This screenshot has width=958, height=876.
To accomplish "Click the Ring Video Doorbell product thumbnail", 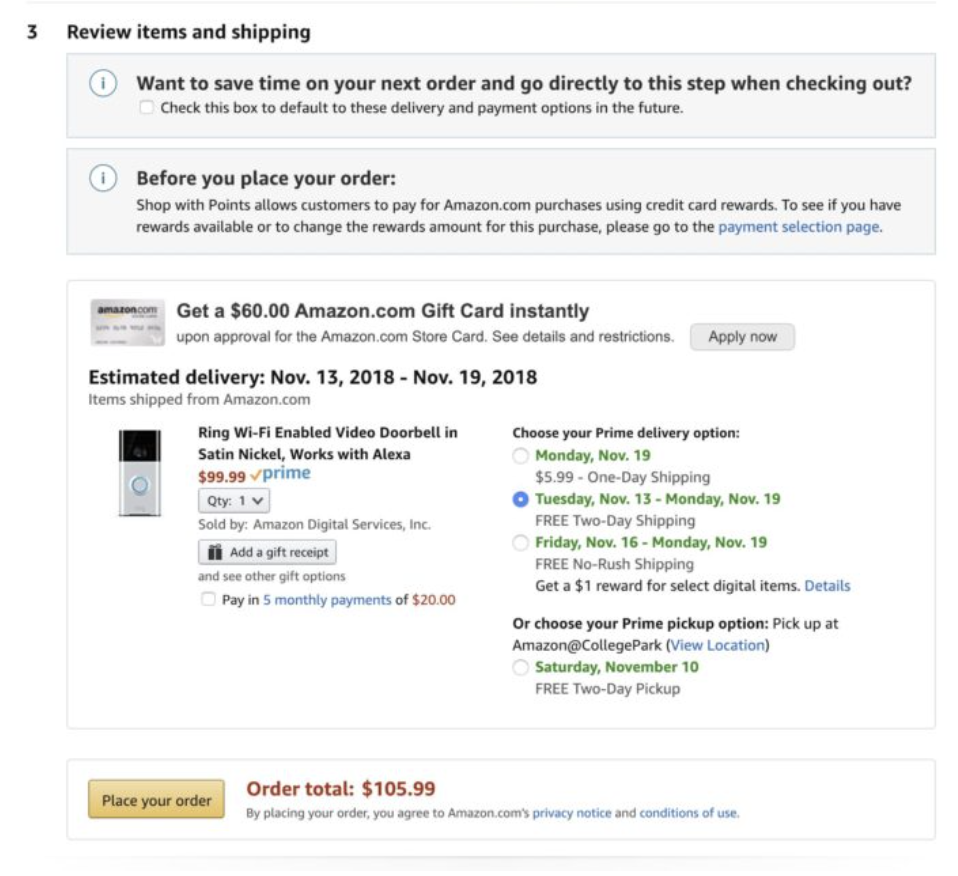I will point(139,472).
